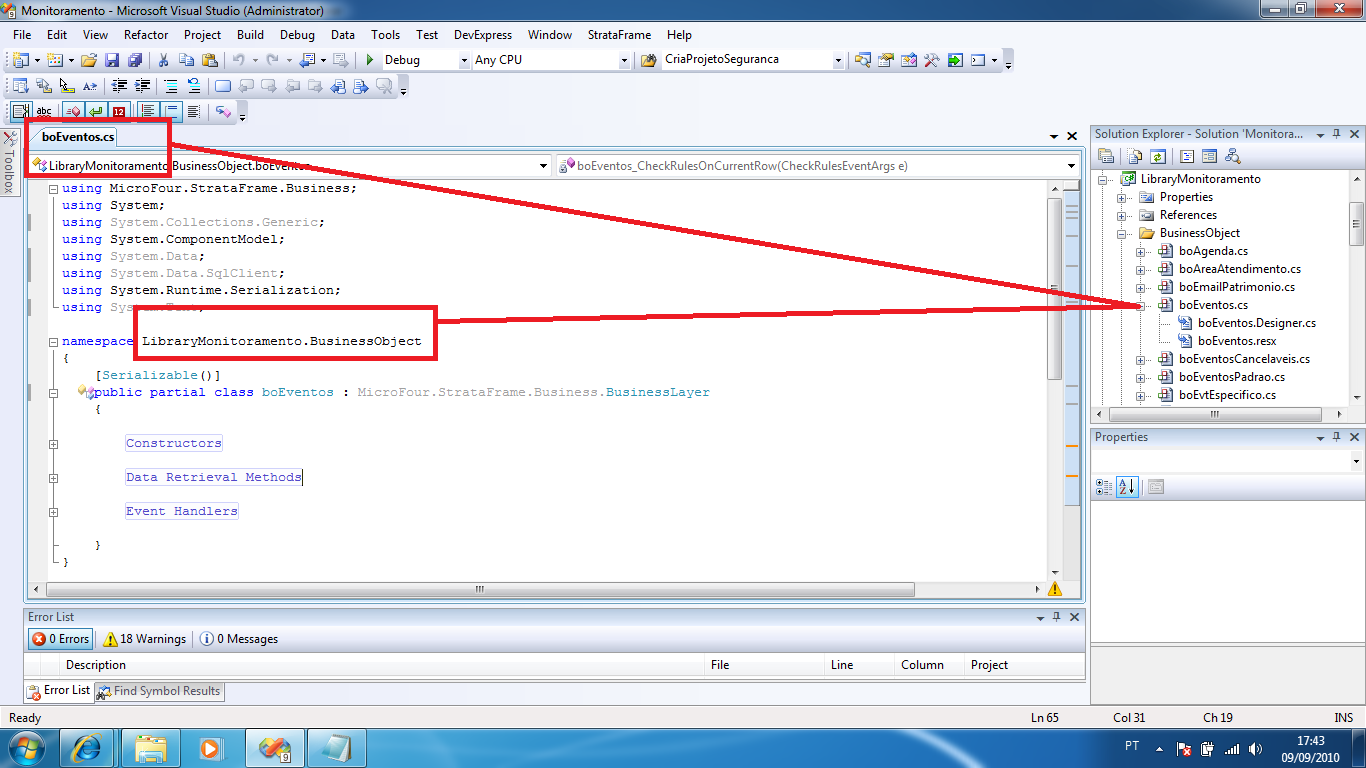Screen dimensions: 1366x768
Task: Click the Cut scissors icon
Action: (163, 60)
